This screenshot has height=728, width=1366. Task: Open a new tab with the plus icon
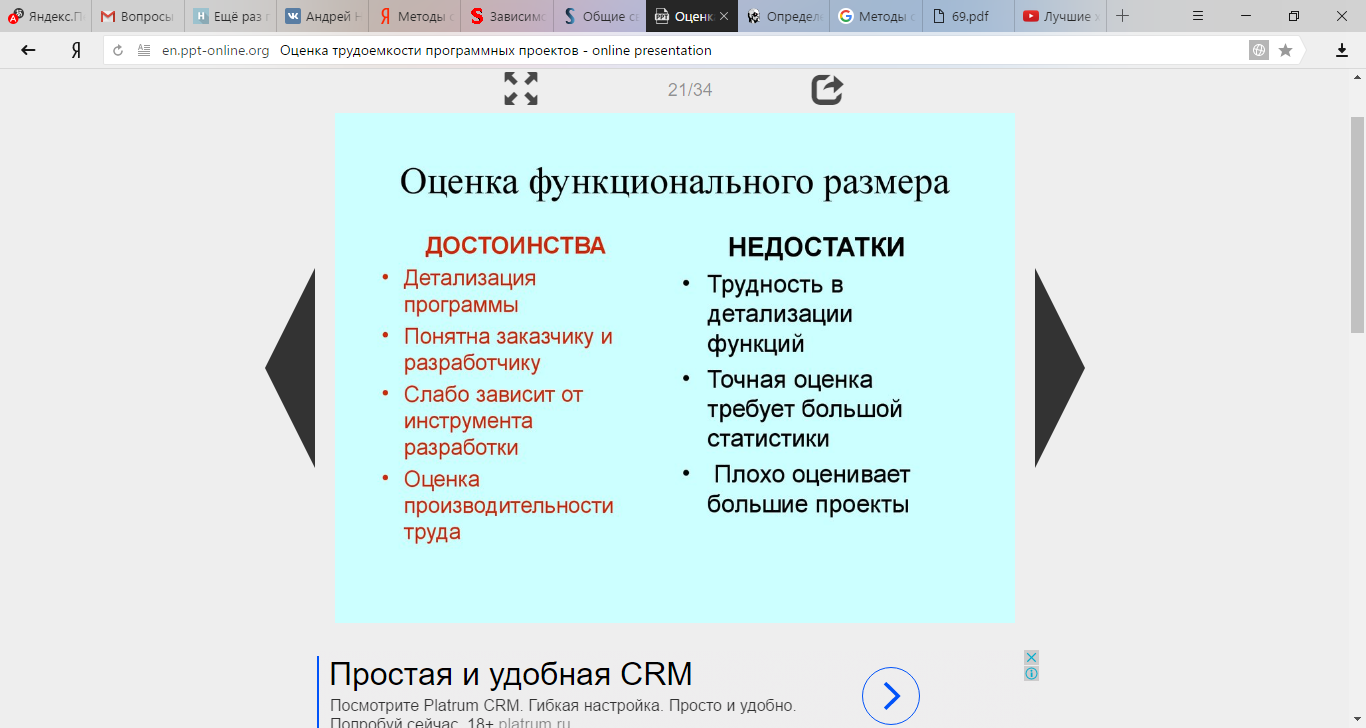(x=1123, y=16)
